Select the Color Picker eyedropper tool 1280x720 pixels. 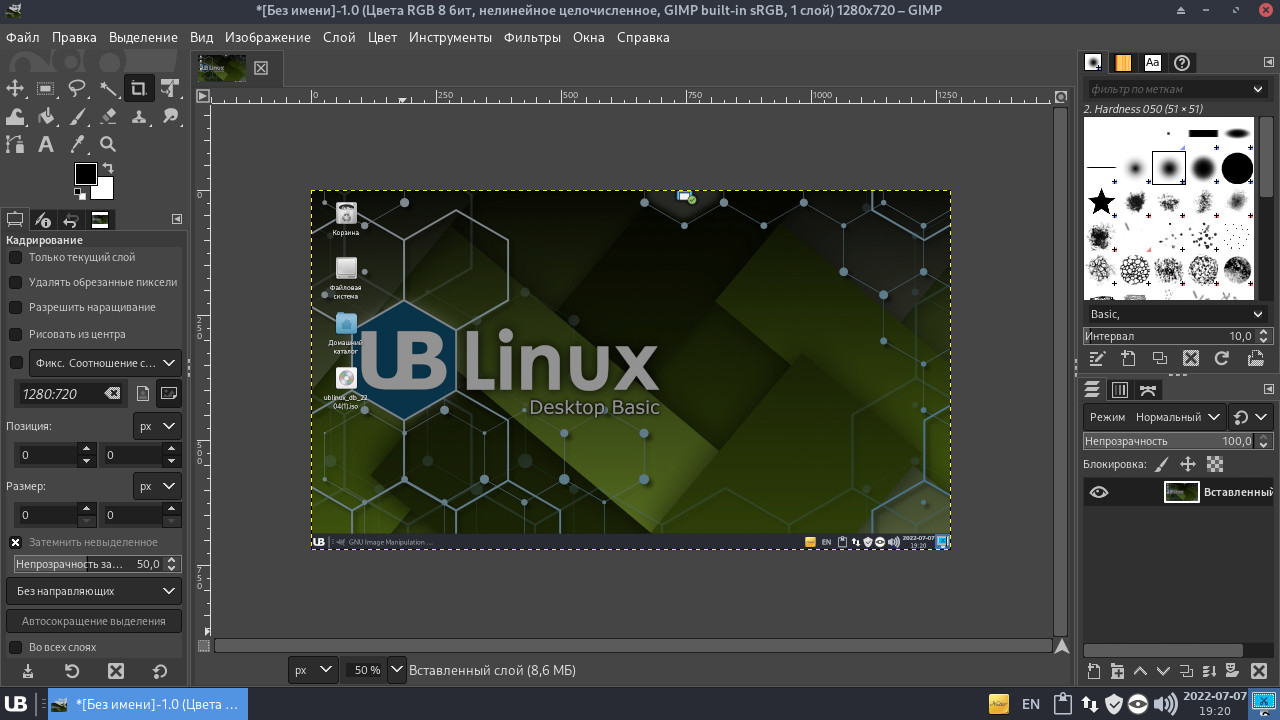tap(77, 144)
